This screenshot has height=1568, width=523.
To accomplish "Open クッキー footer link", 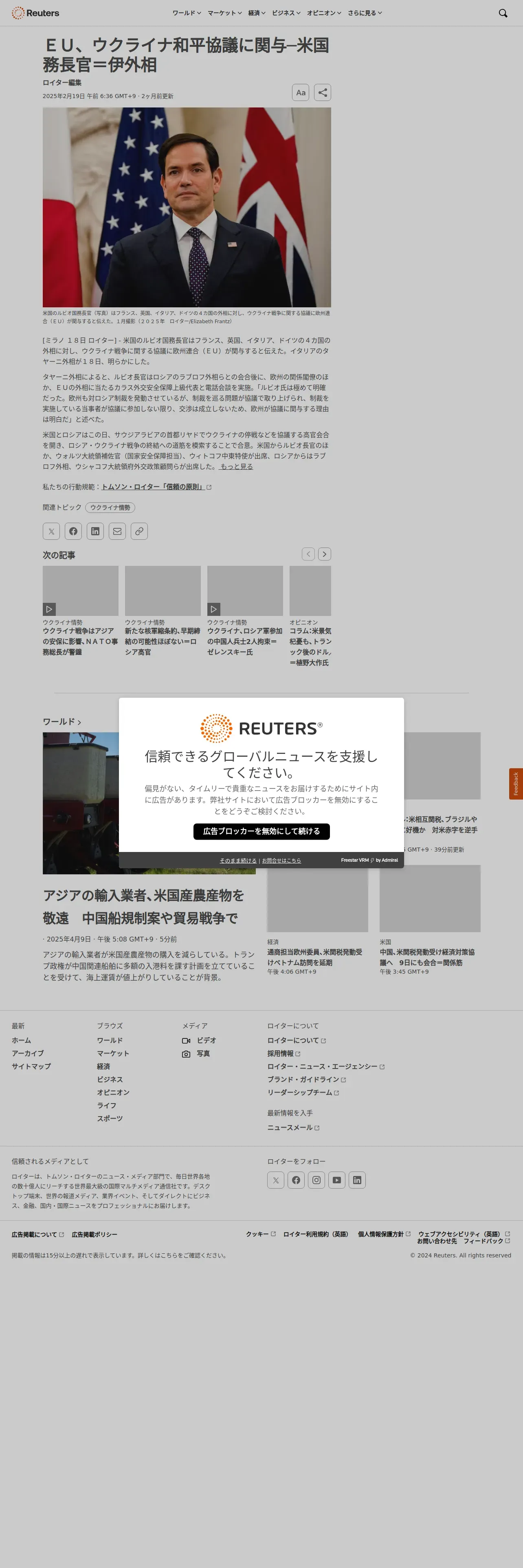I will coord(261,1234).
